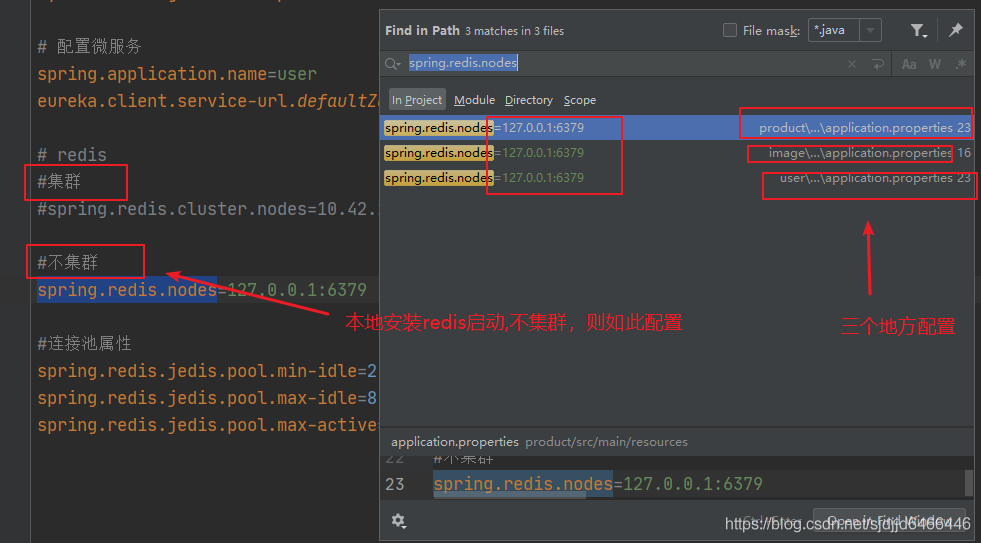The width and height of the screenshot is (981, 543).
Task: Select the In Project scope tab
Action: pos(417,100)
